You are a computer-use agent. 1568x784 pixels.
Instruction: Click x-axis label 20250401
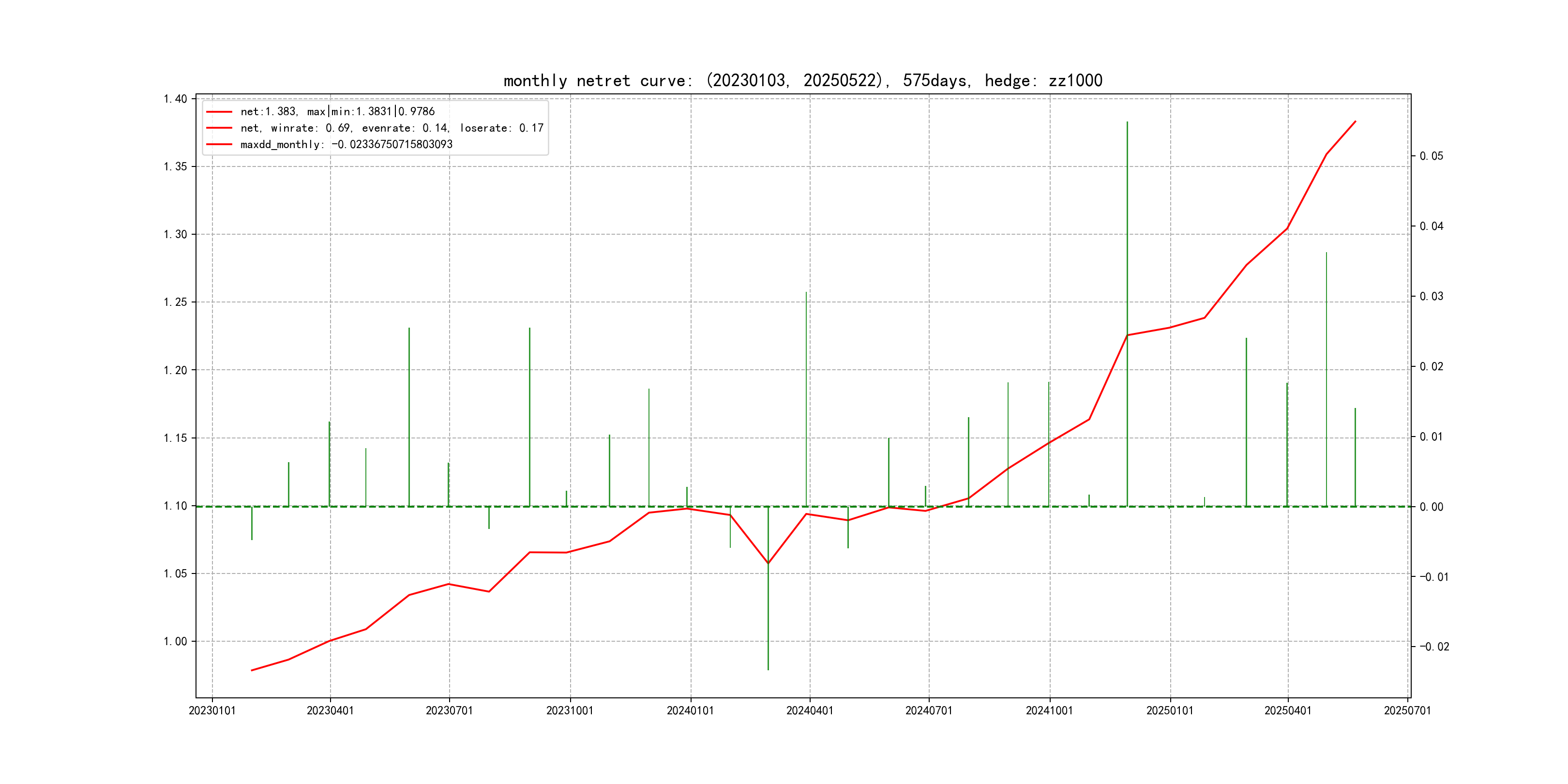pos(1288,710)
